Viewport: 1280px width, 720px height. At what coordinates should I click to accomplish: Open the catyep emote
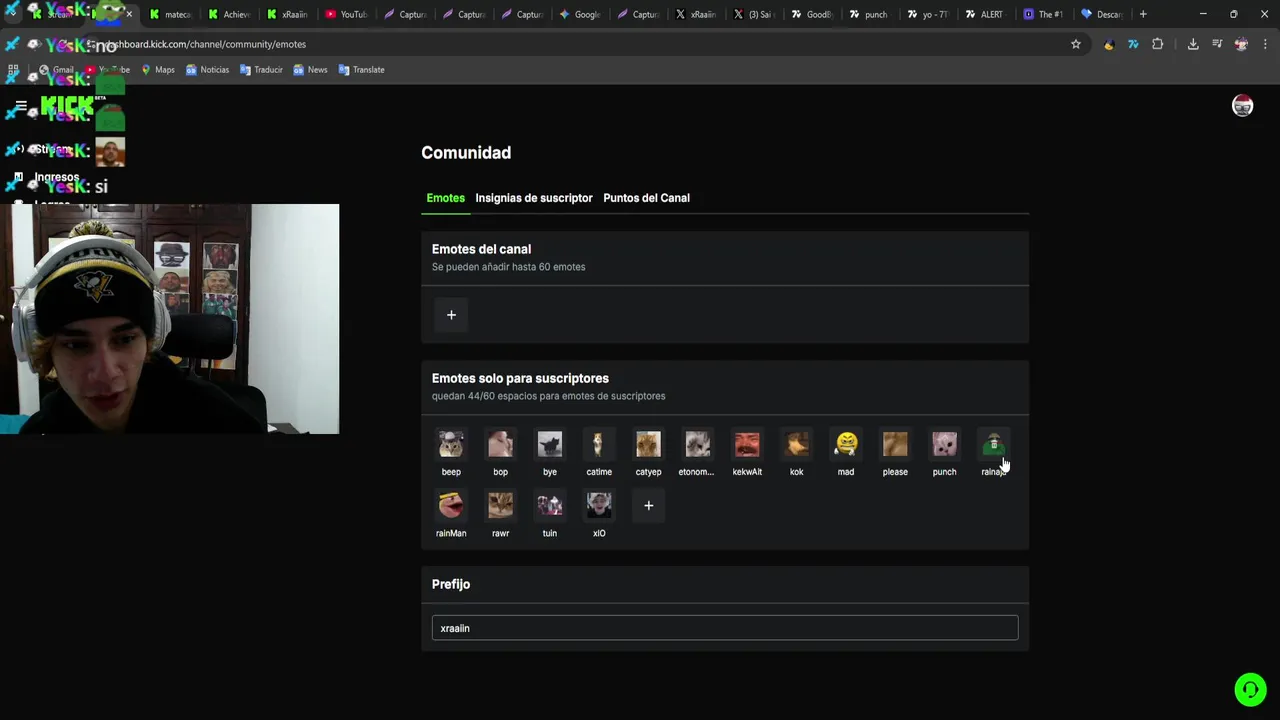pos(648,444)
